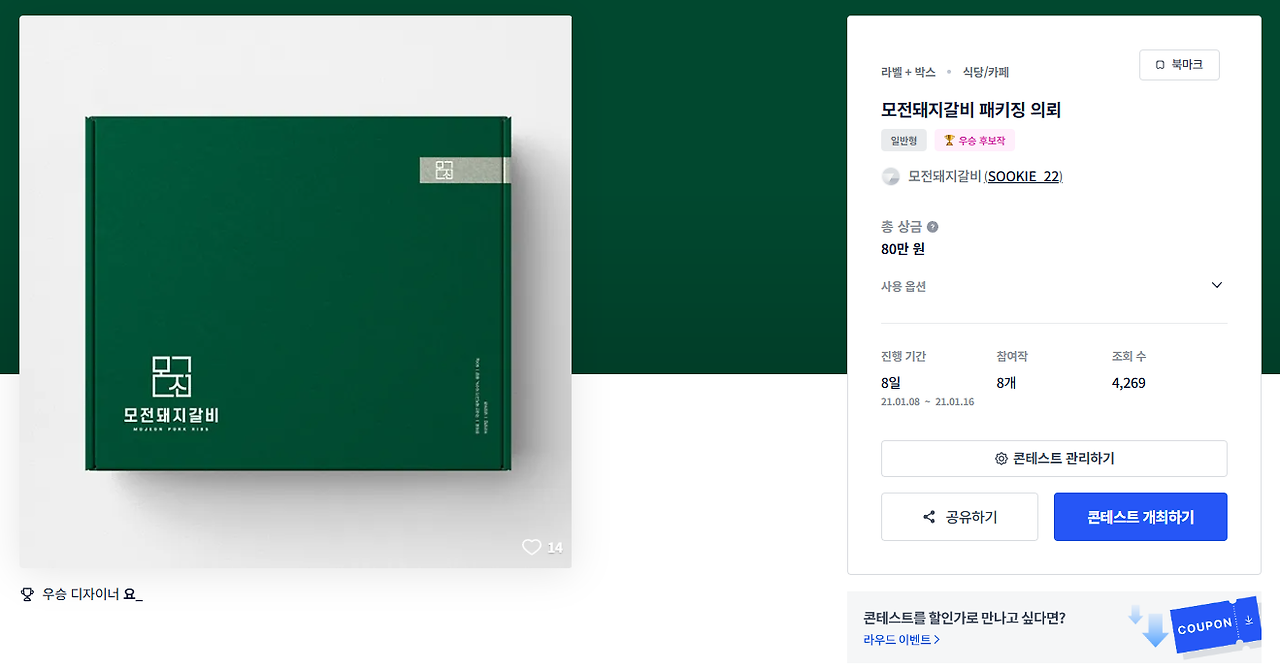This screenshot has width=1280, height=669.
Task: Open the green package design thumbnail
Action: [295, 292]
